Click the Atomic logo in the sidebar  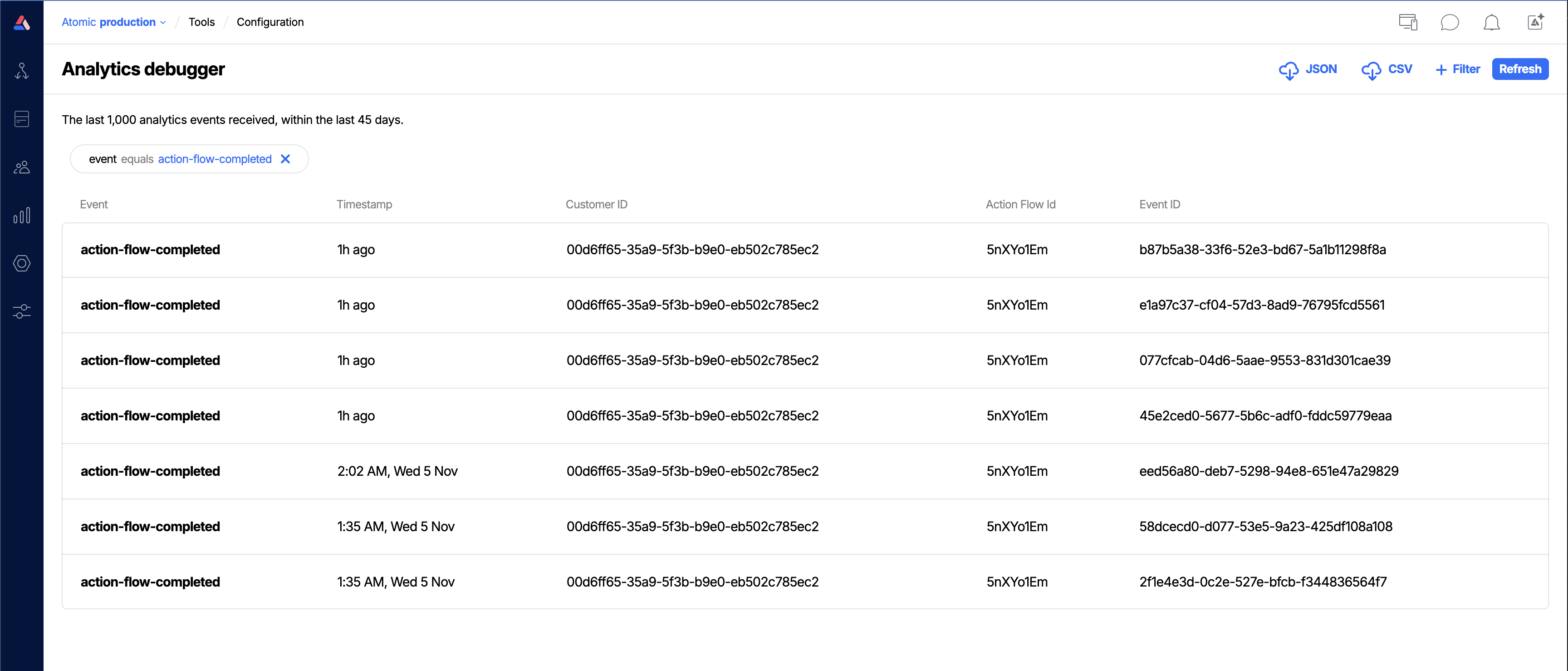pyautogui.click(x=22, y=22)
